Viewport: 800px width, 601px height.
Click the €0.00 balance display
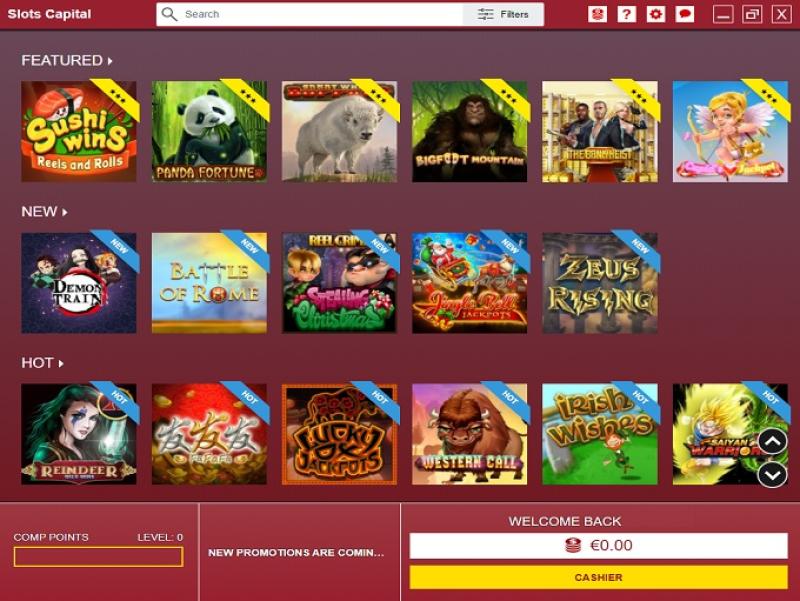598,546
